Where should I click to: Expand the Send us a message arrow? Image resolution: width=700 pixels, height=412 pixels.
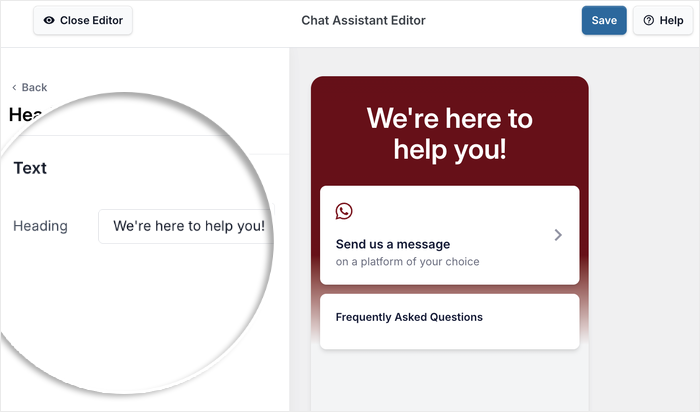click(558, 235)
